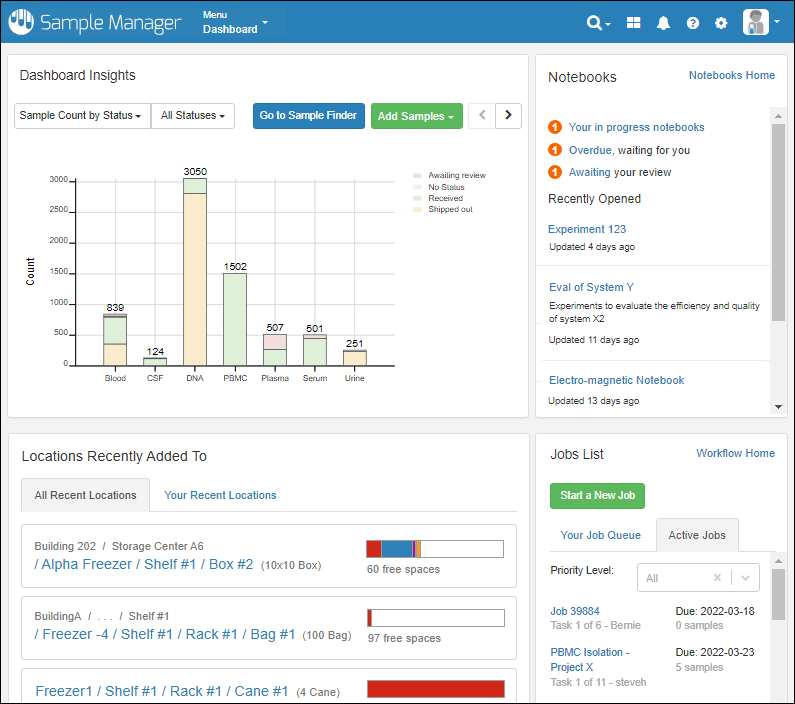Switch to Your Job Queue tab
The width and height of the screenshot is (795, 704).
click(600, 535)
